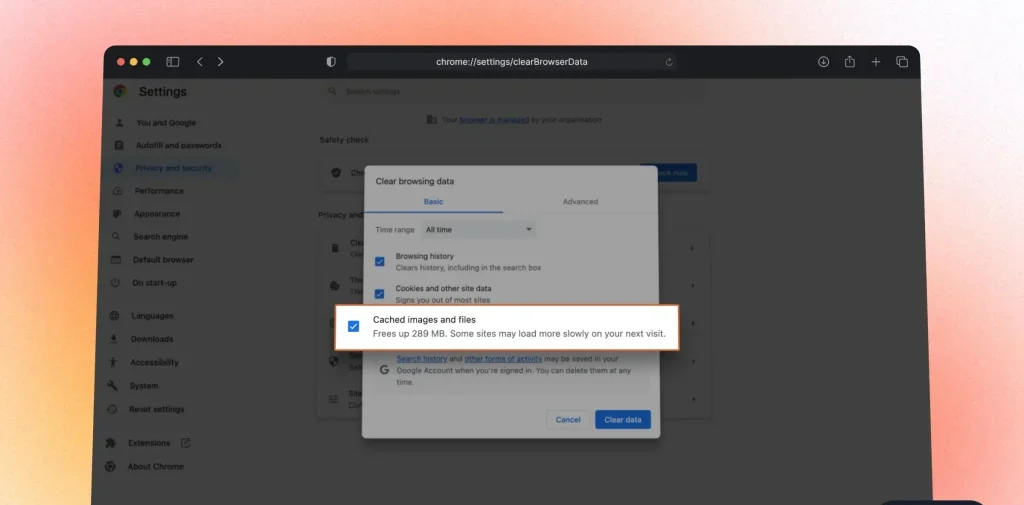This screenshot has width=1024, height=505.
Task: Uncheck Cached images and files checkbox
Action: pos(353,326)
